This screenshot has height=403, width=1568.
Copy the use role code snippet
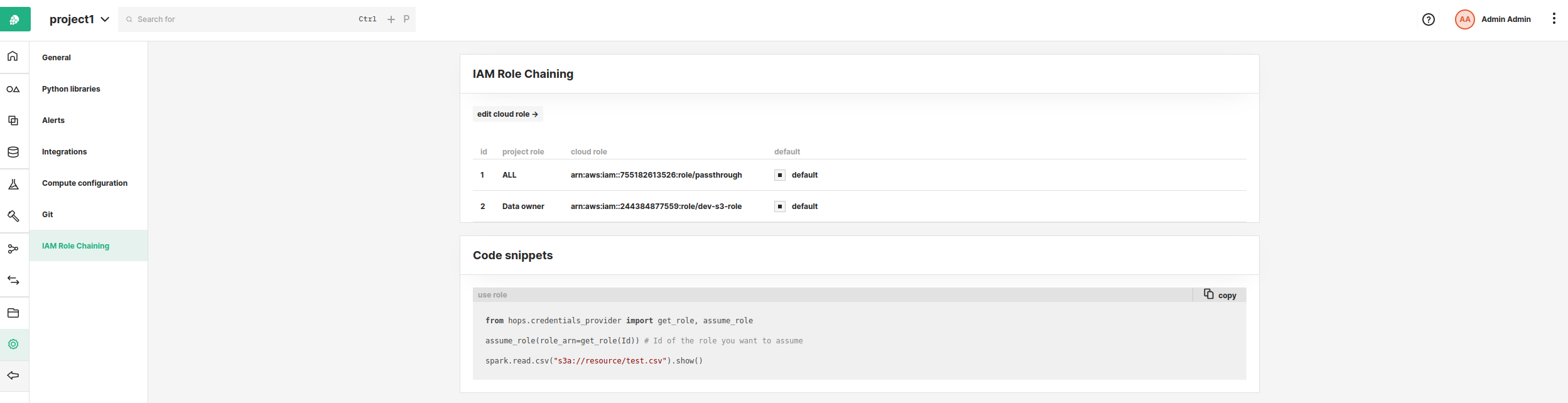(1219, 295)
